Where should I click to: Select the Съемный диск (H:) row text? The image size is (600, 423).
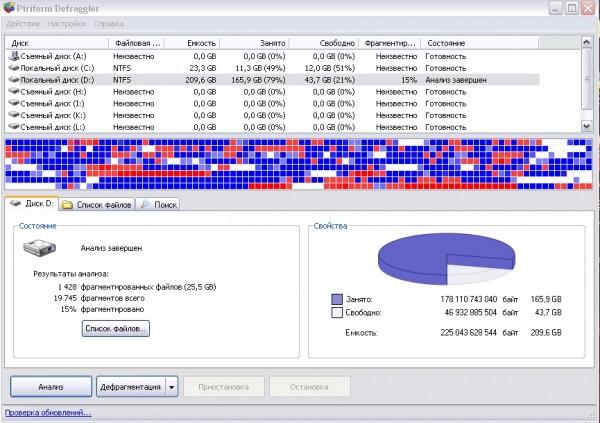[53, 92]
